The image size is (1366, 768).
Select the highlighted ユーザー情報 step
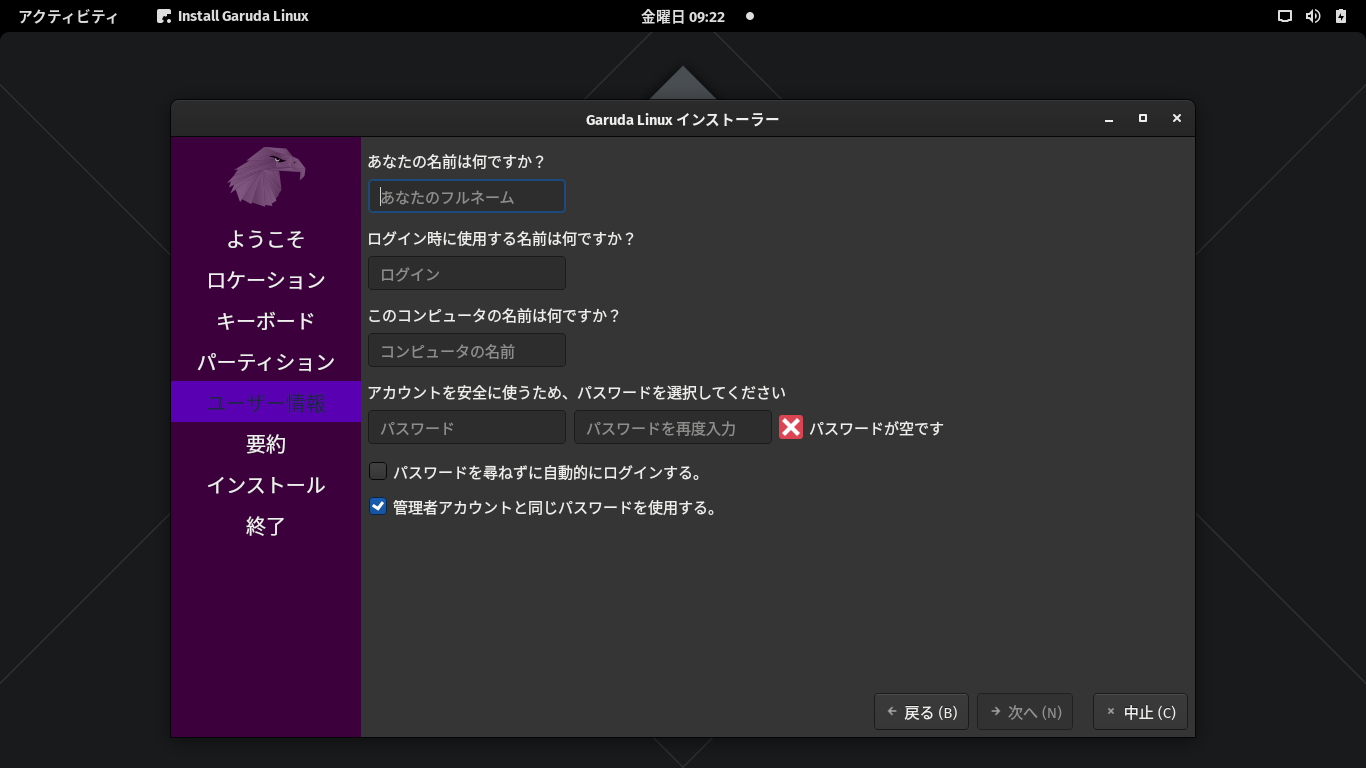point(266,402)
